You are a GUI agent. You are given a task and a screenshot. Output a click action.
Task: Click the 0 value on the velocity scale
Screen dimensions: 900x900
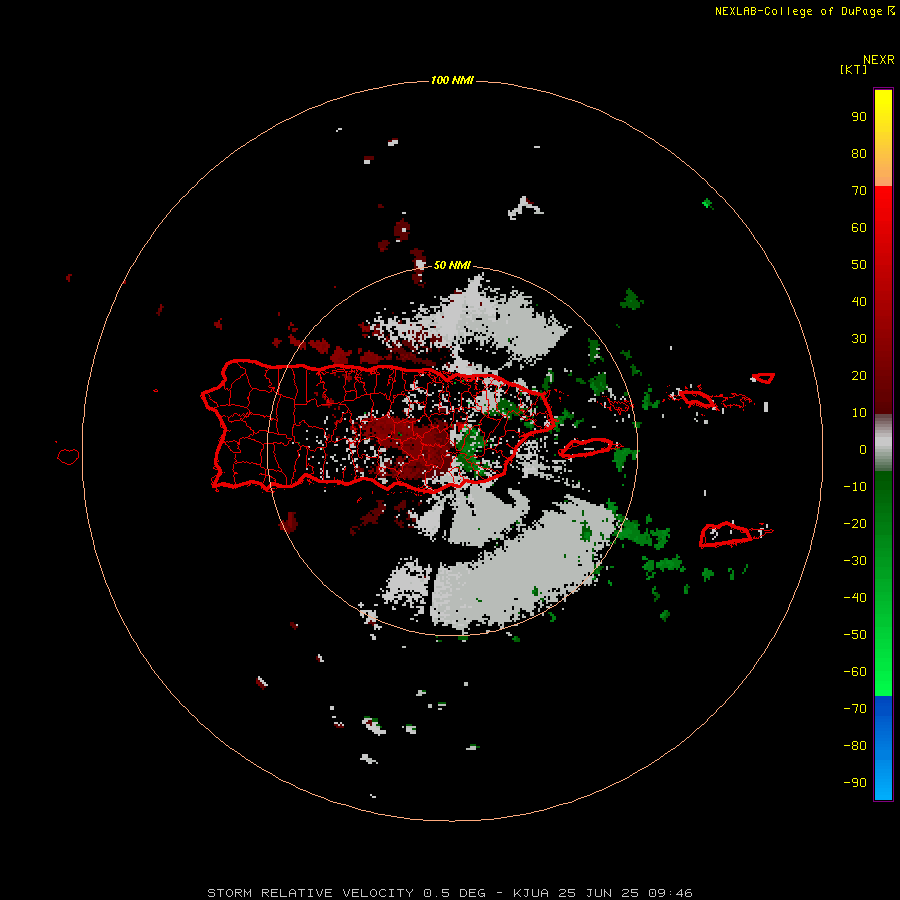[863, 450]
